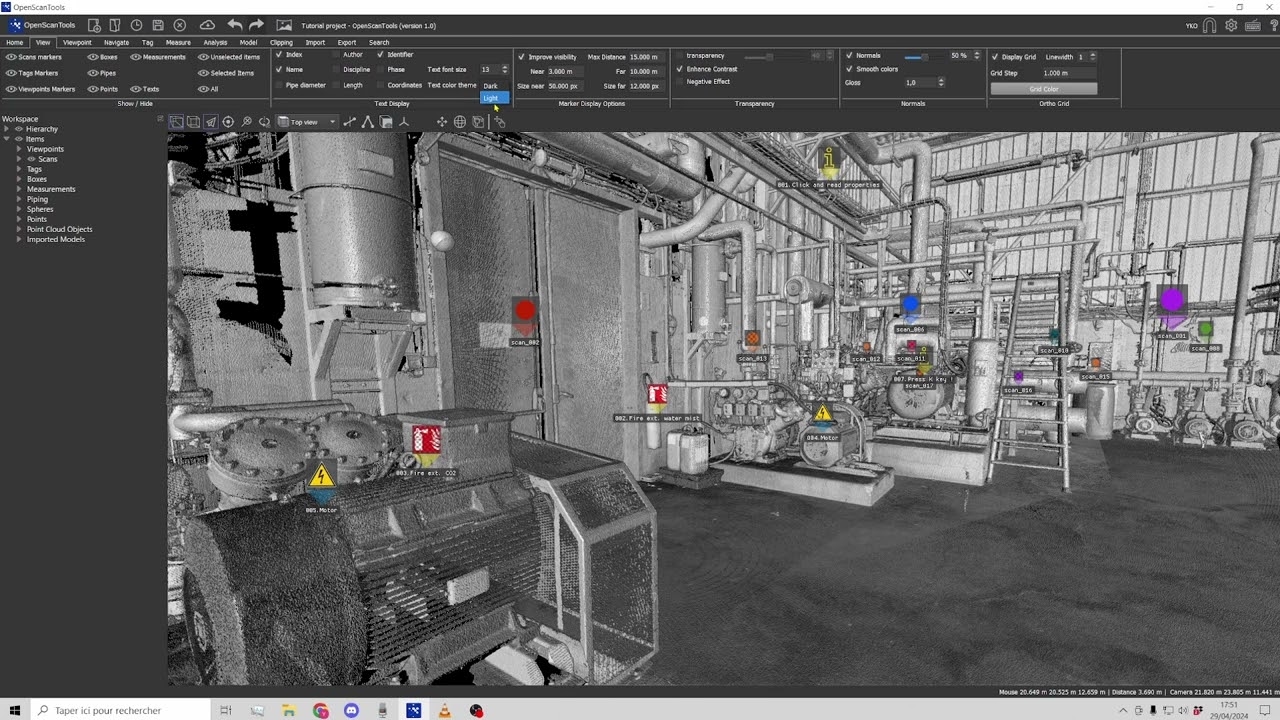Toggle the Improve visibility checkbox

click(521, 57)
